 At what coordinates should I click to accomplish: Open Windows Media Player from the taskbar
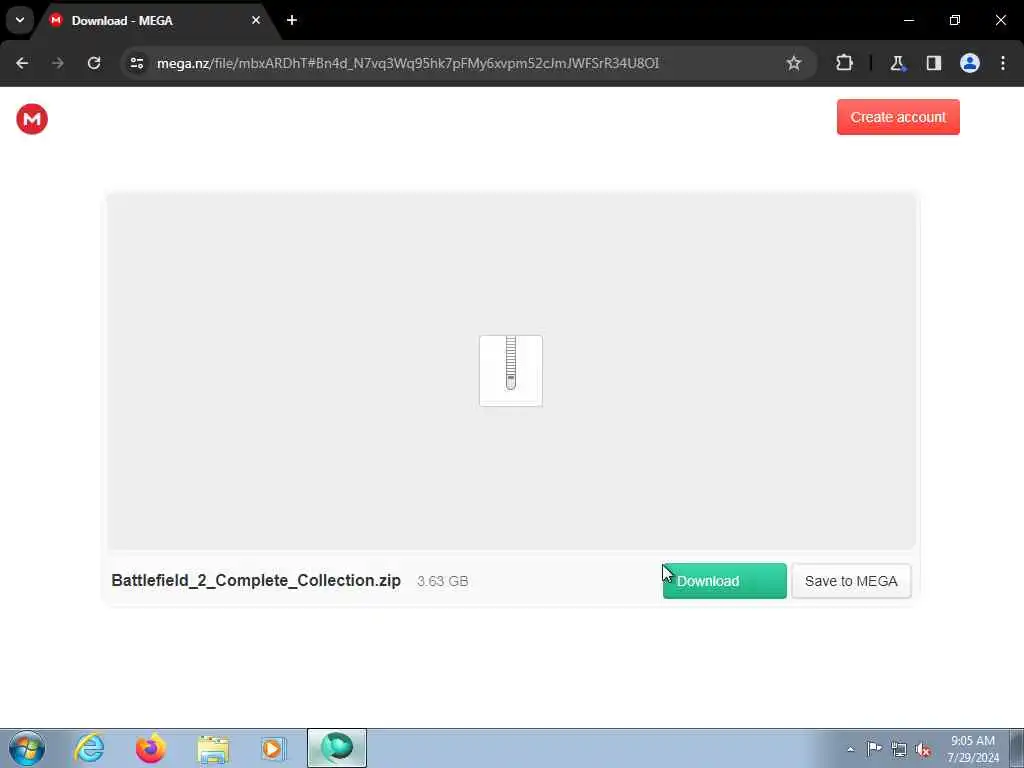point(274,748)
